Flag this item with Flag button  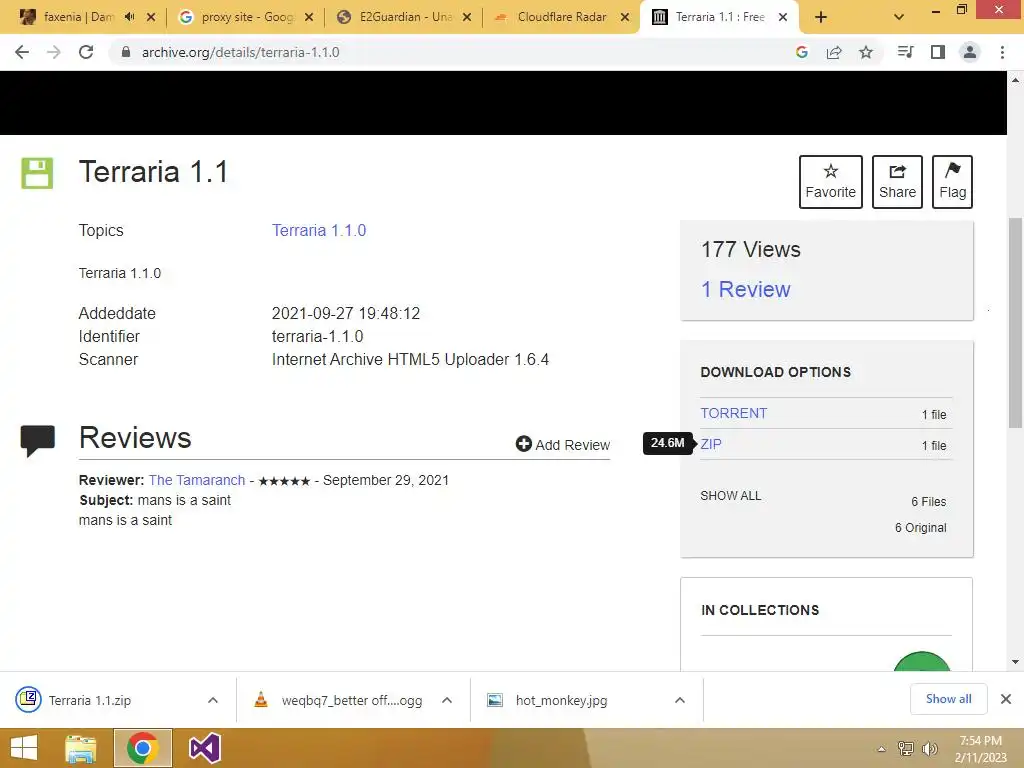point(952,182)
